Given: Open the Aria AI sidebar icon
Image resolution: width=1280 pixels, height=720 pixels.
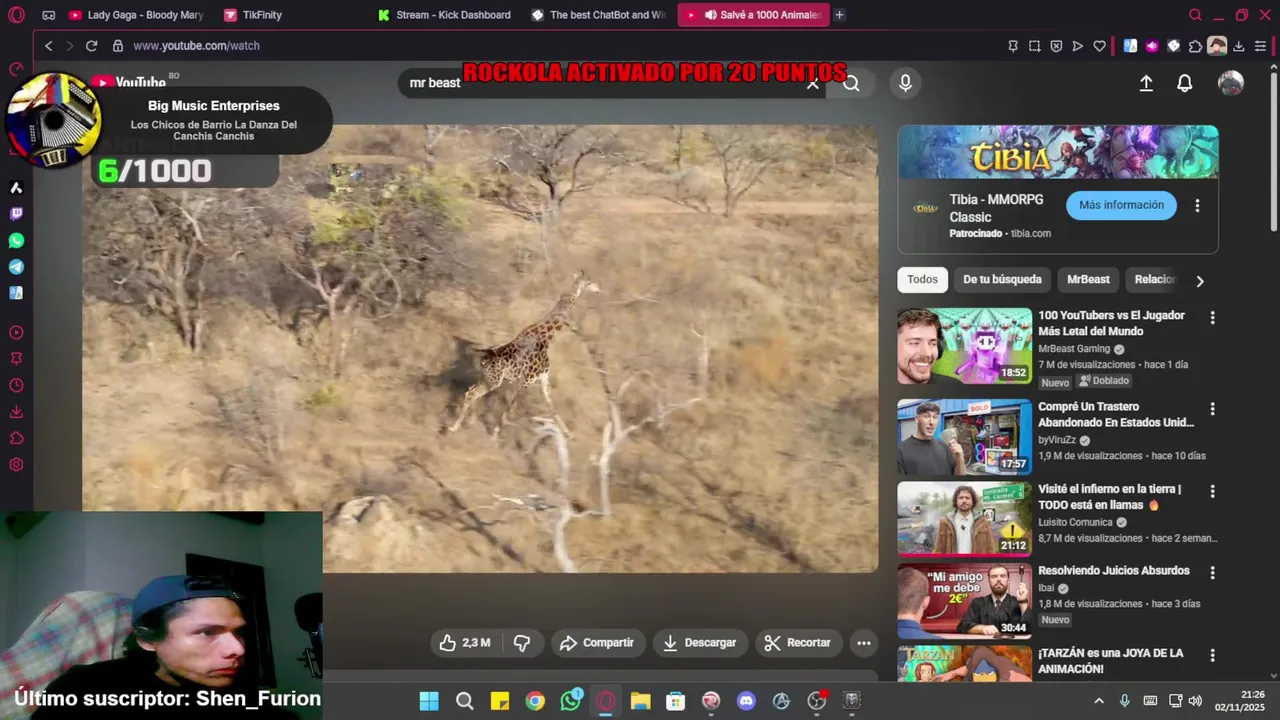Looking at the screenshot, I should point(16,188).
